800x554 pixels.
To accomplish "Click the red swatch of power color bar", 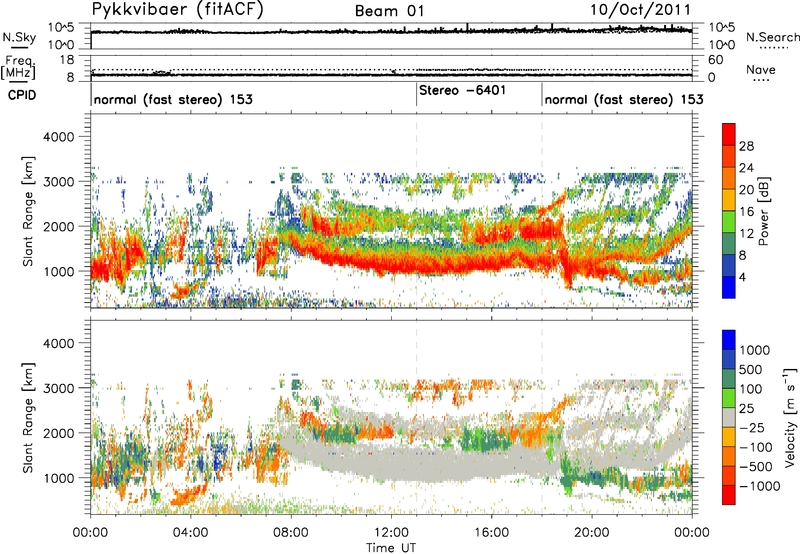I will click(x=729, y=134).
